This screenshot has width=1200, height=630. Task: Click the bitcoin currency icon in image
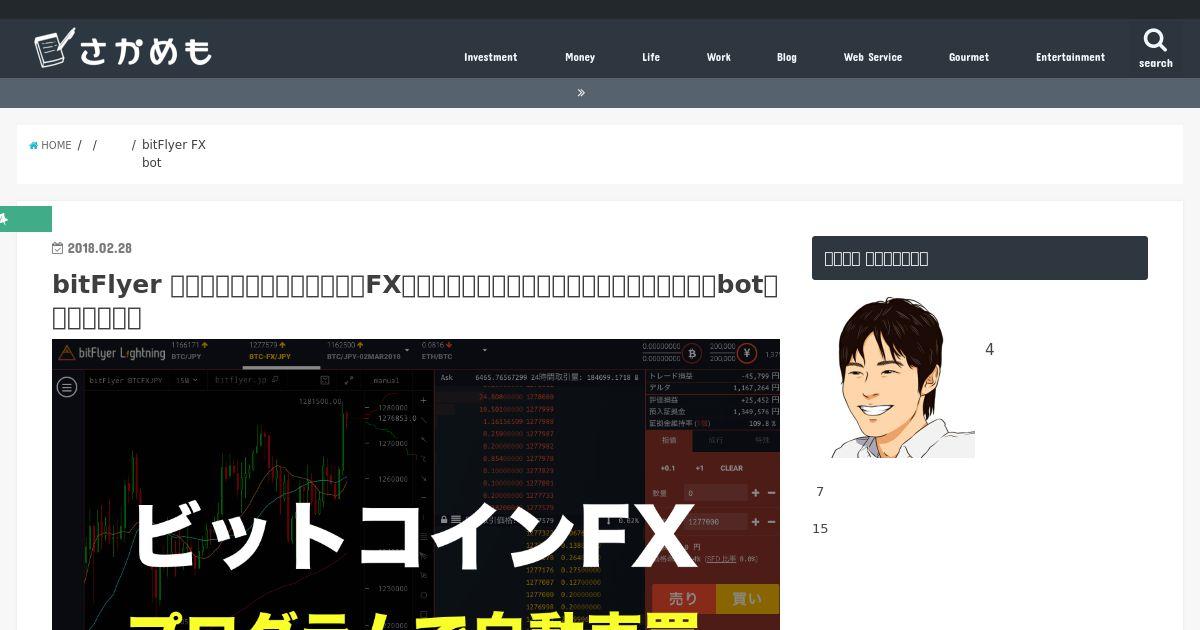click(691, 353)
